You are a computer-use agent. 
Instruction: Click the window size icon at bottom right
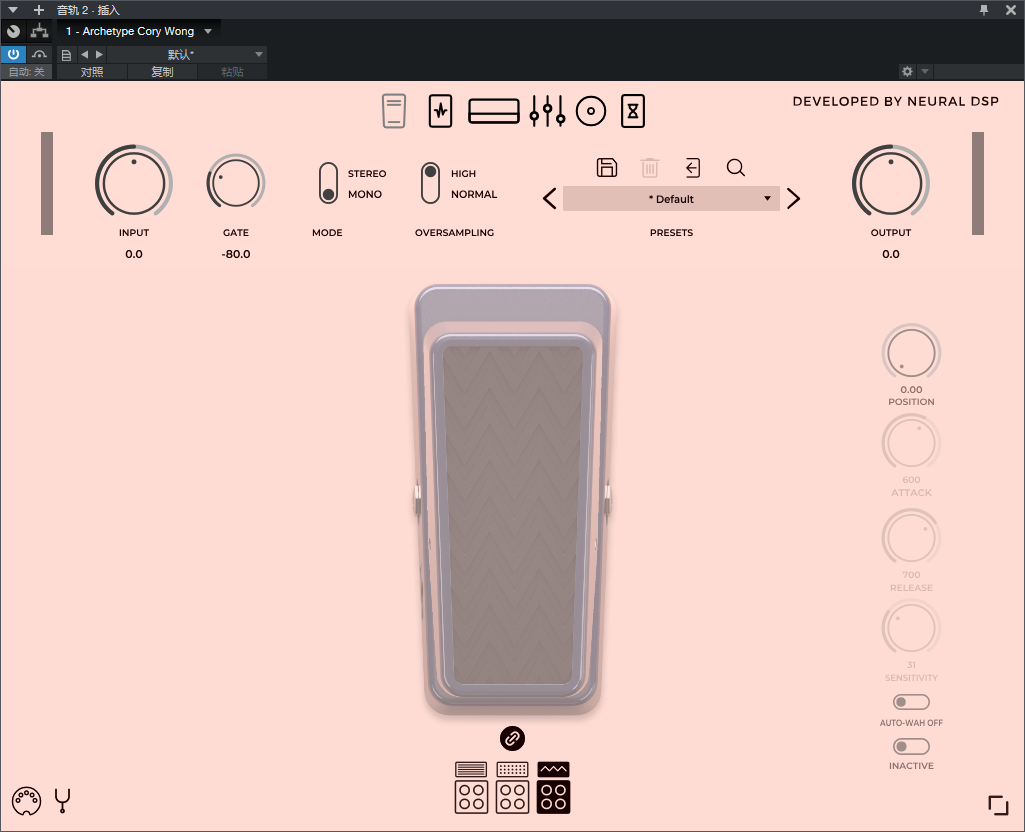point(998,805)
